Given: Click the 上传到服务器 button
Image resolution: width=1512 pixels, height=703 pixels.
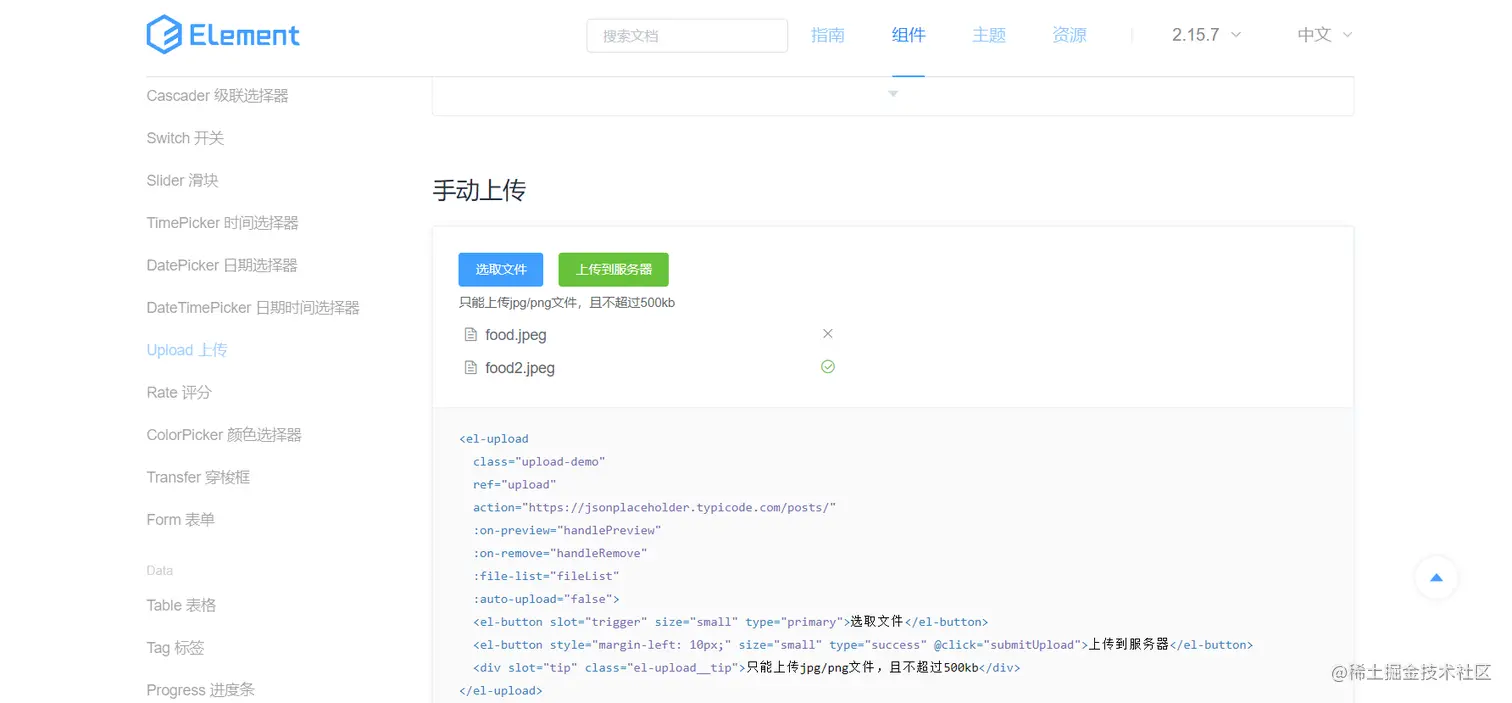Looking at the screenshot, I should pos(614,270).
